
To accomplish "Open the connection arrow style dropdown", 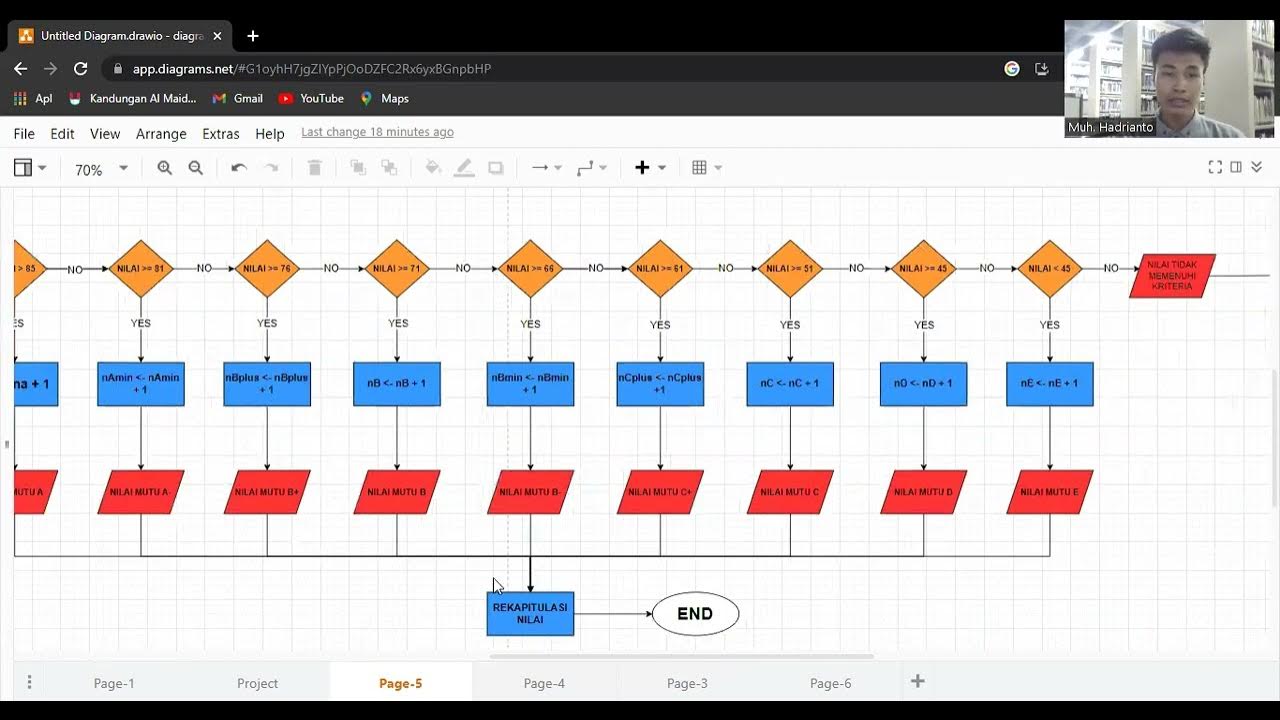I will point(546,168).
